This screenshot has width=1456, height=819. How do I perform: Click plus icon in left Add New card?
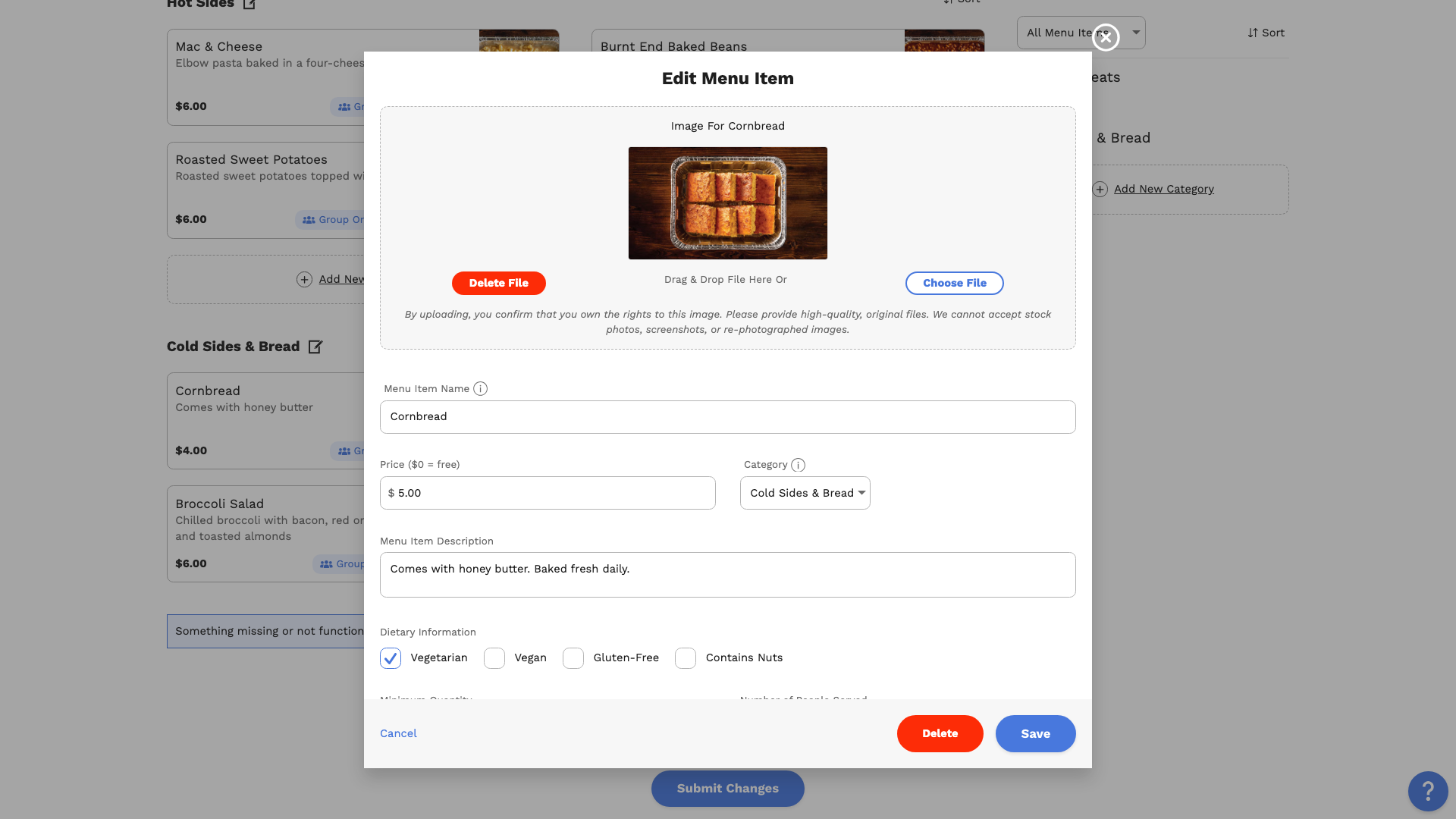(304, 280)
